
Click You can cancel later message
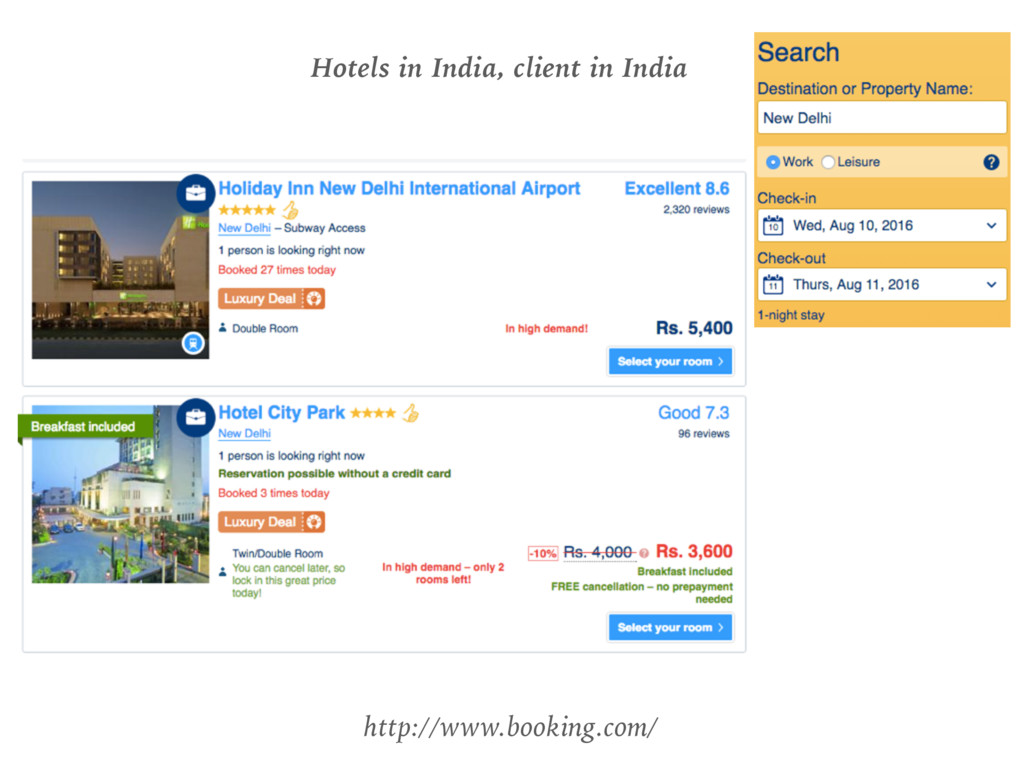click(x=289, y=581)
